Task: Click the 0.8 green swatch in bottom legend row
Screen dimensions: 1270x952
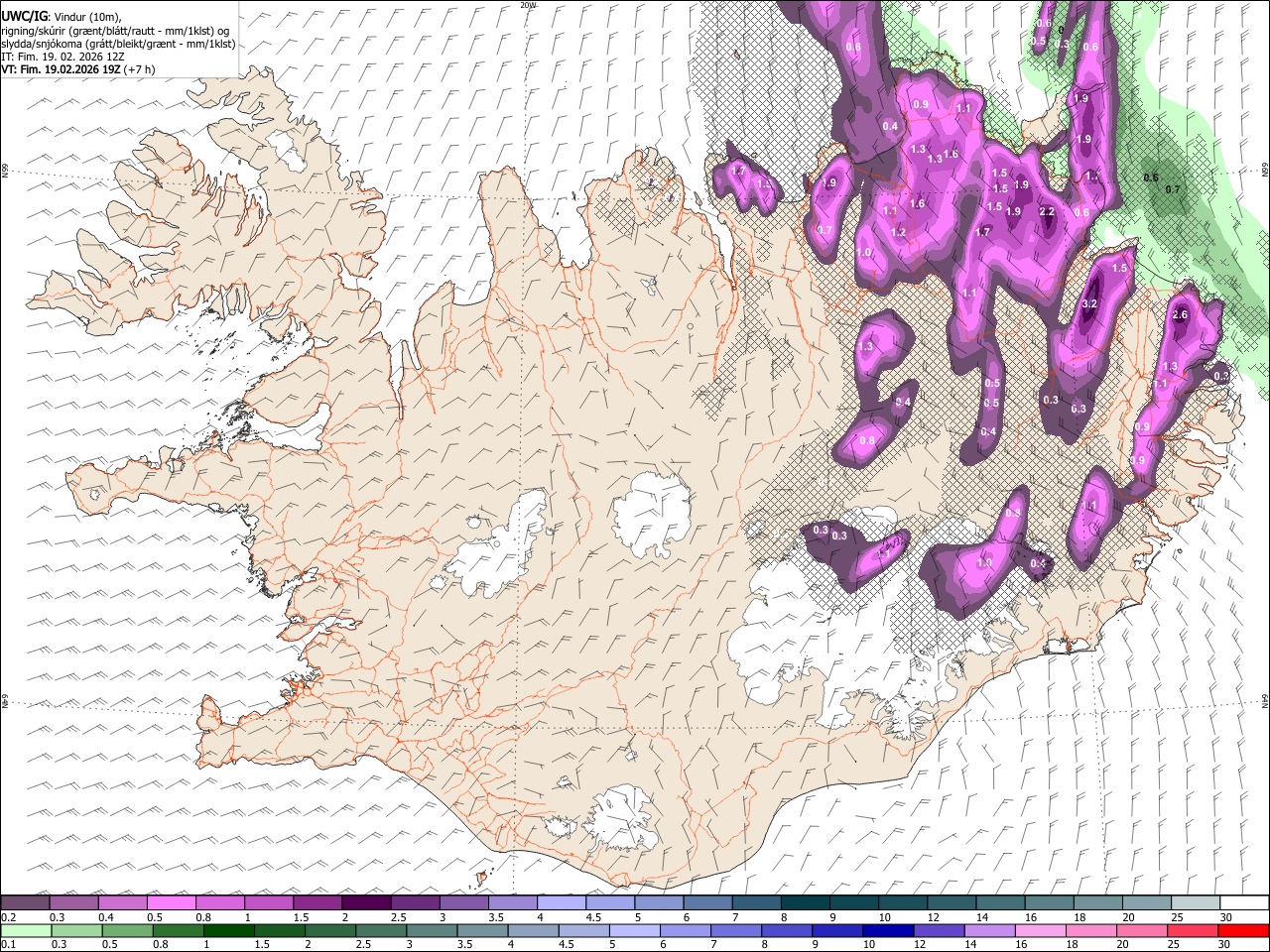Action: coord(178,931)
